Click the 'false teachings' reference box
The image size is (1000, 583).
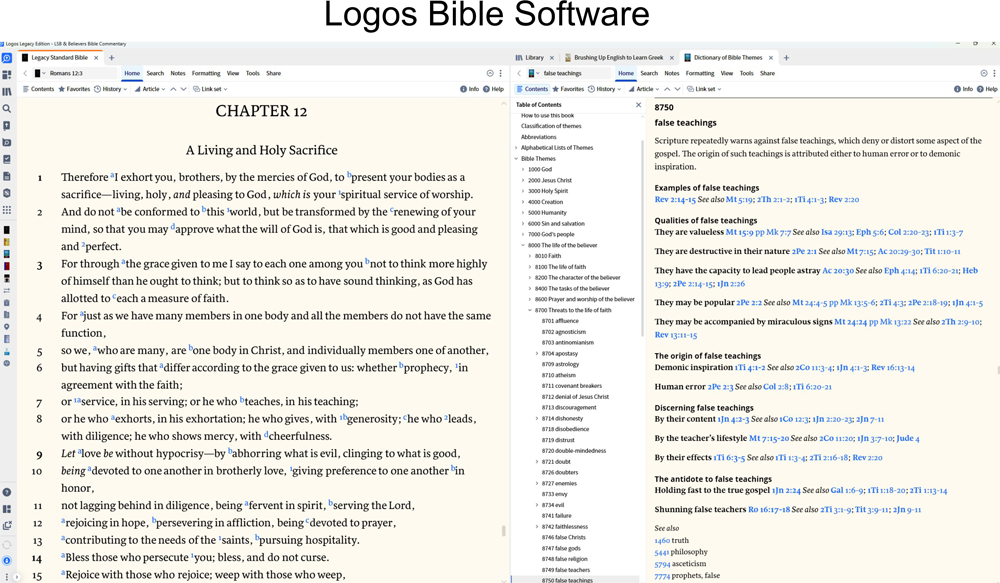570,73
